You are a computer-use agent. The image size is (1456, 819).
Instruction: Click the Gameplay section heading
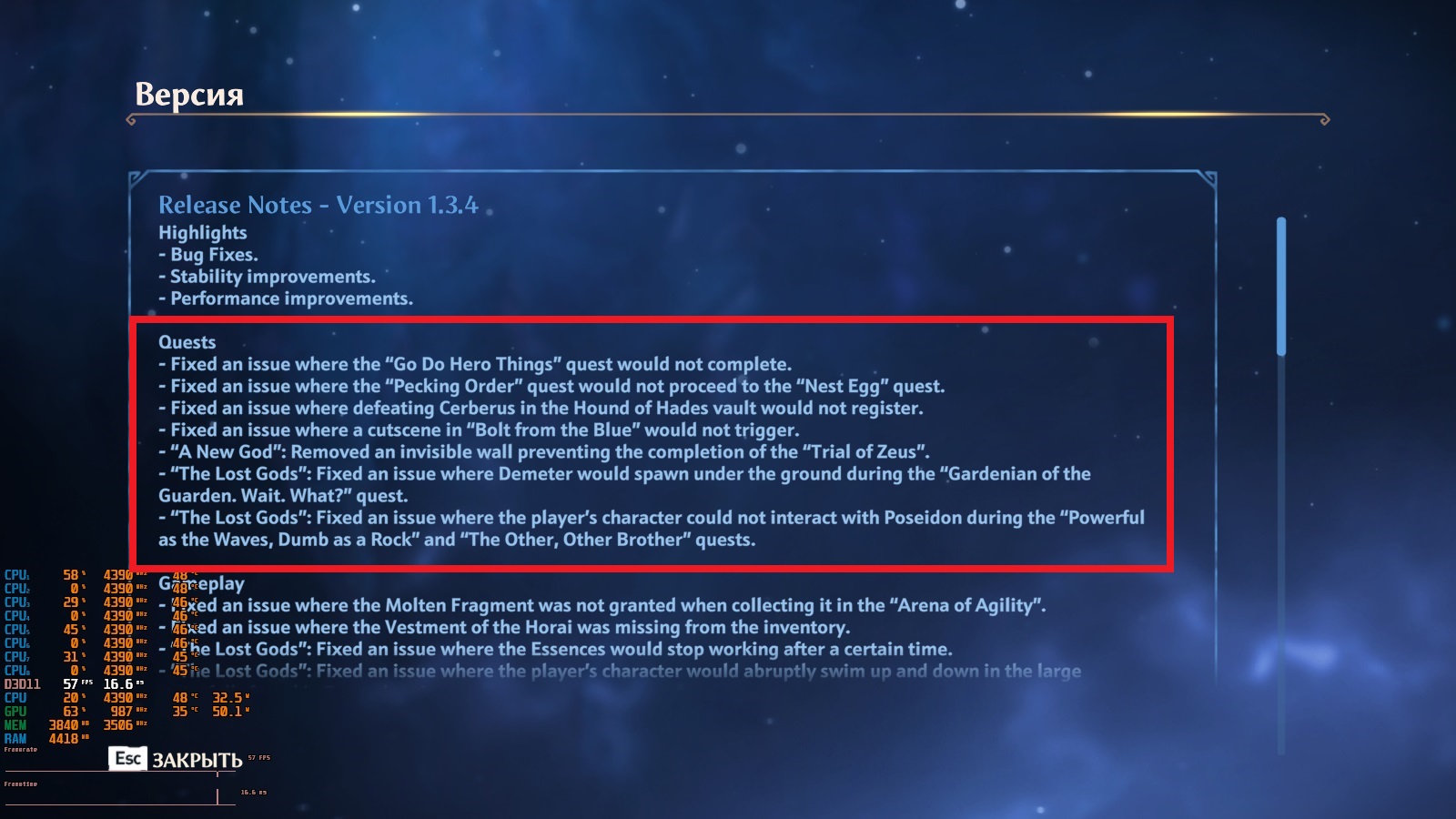coord(201,583)
